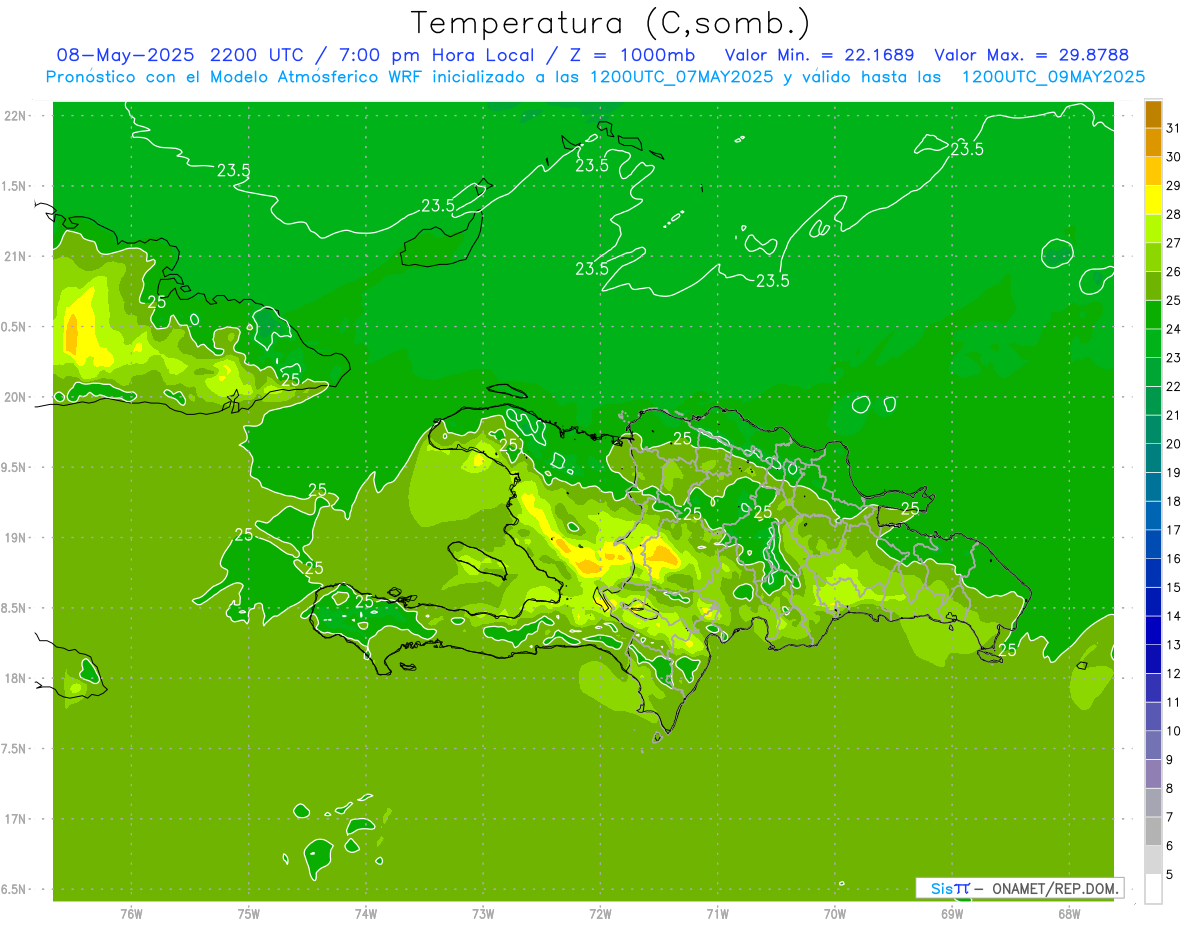Click the "68W" longitude label
The image size is (1200, 927).
point(1069,914)
